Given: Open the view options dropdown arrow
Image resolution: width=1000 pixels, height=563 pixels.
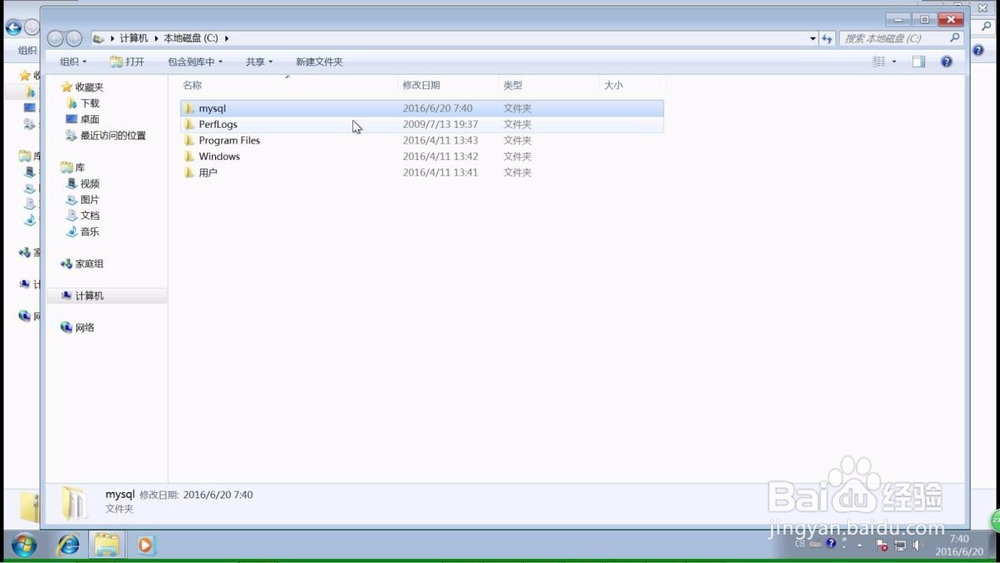Looking at the screenshot, I should (x=893, y=62).
